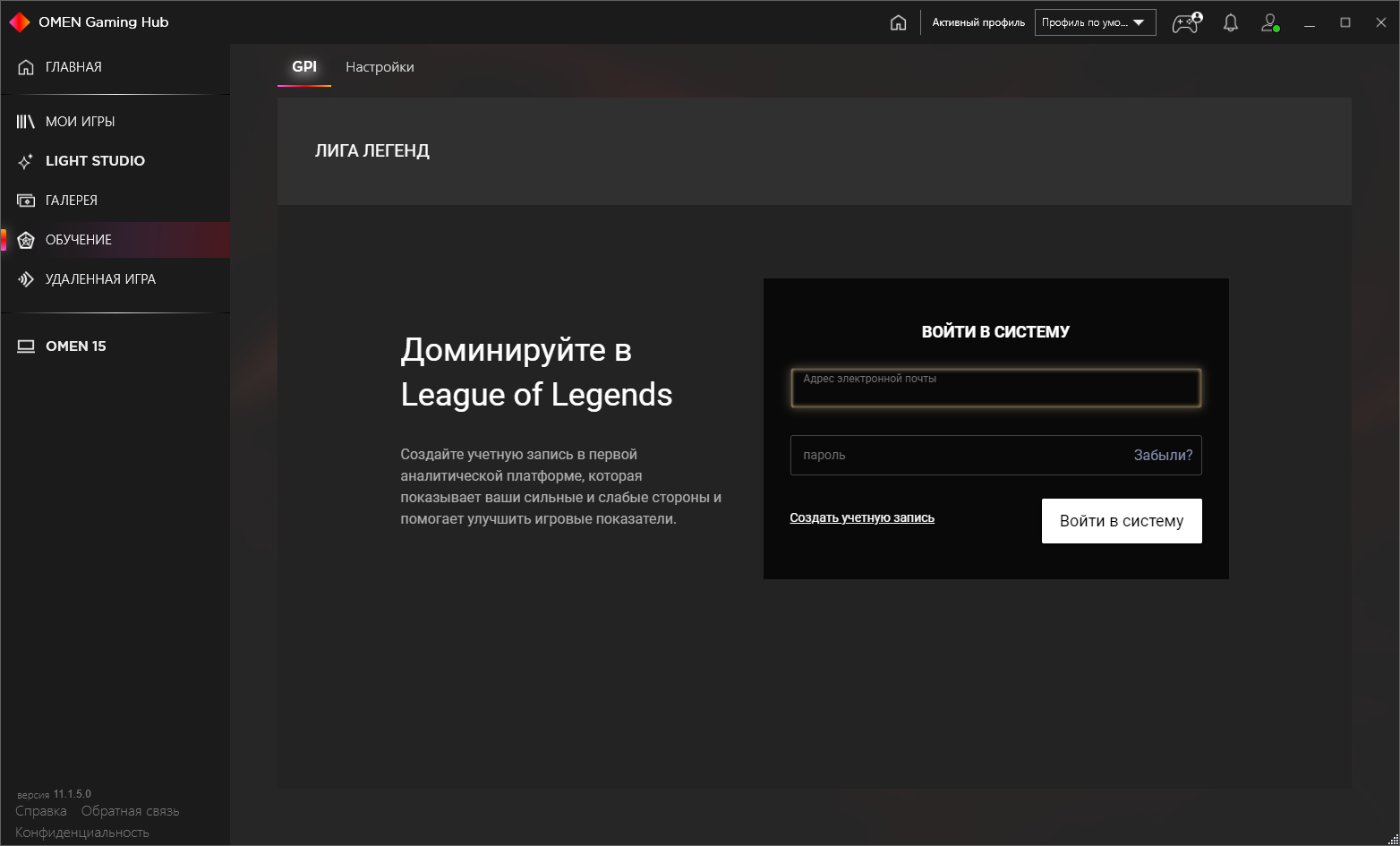
Task: Open the notifications bell
Action: tap(1231, 22)
